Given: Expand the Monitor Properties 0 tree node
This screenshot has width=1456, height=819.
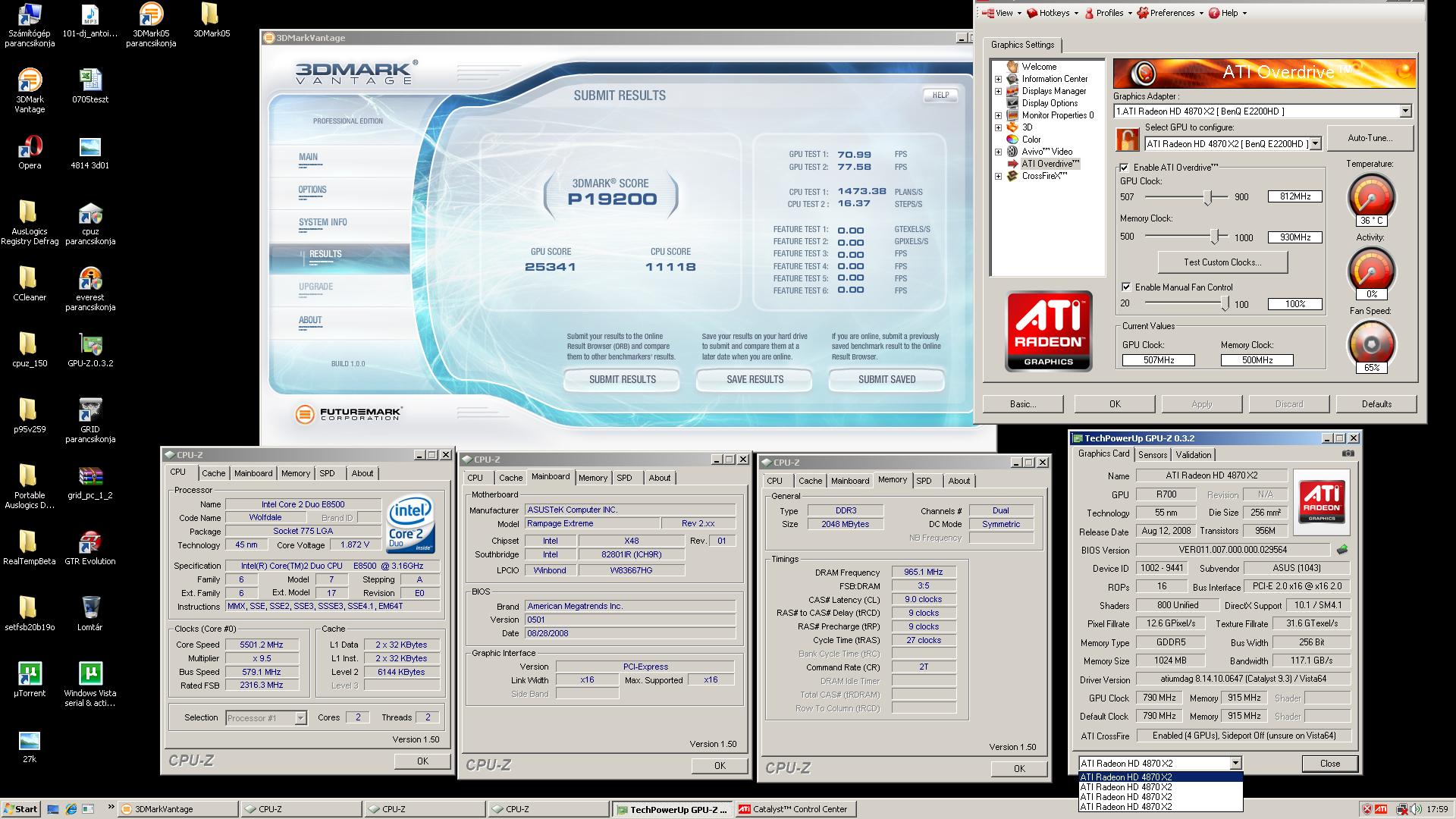Looking at the screenshot, I should coord(998,115).
